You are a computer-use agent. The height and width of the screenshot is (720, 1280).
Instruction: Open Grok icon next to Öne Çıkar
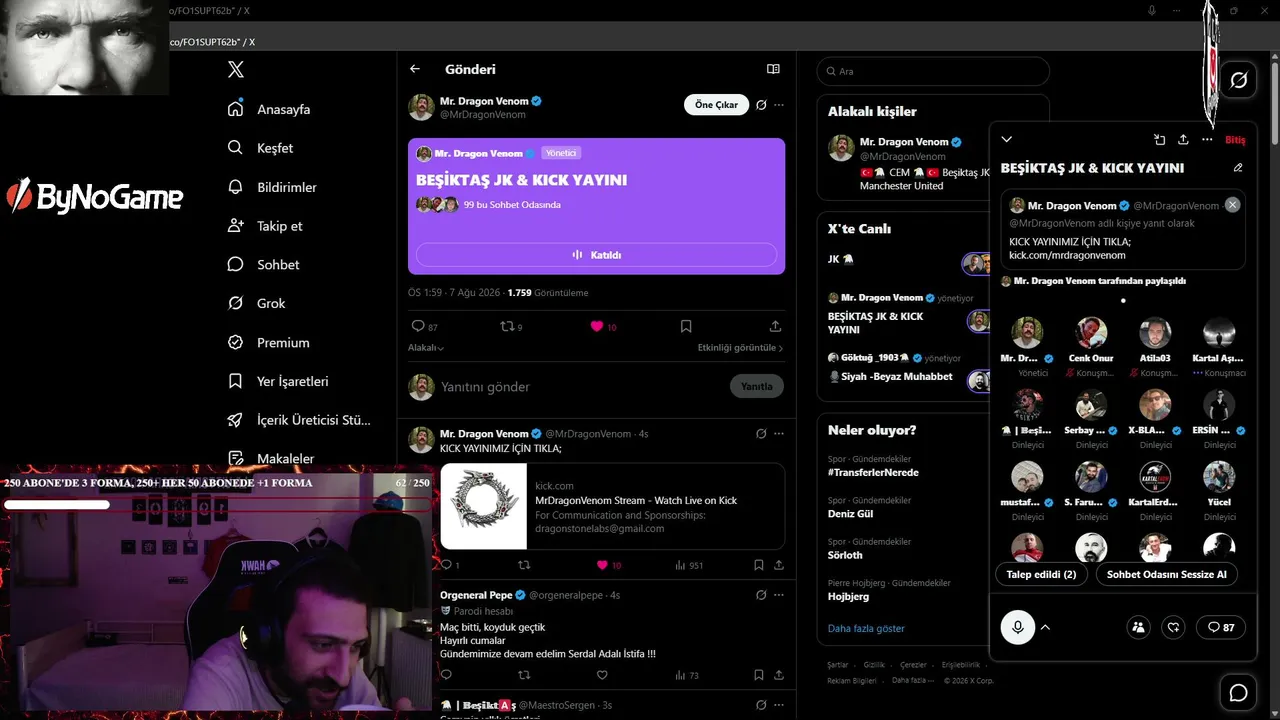(761, 105)
